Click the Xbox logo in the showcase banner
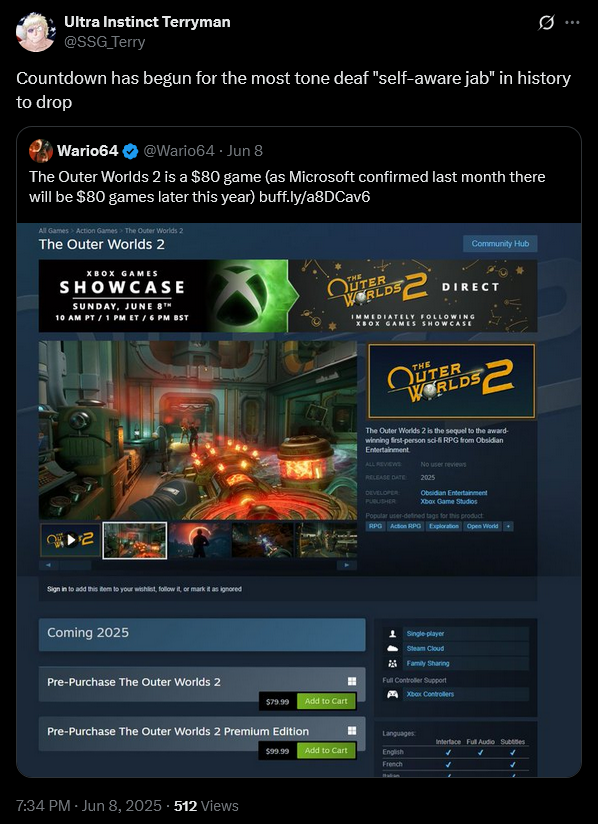598x824 pixels. click(252, 295)
